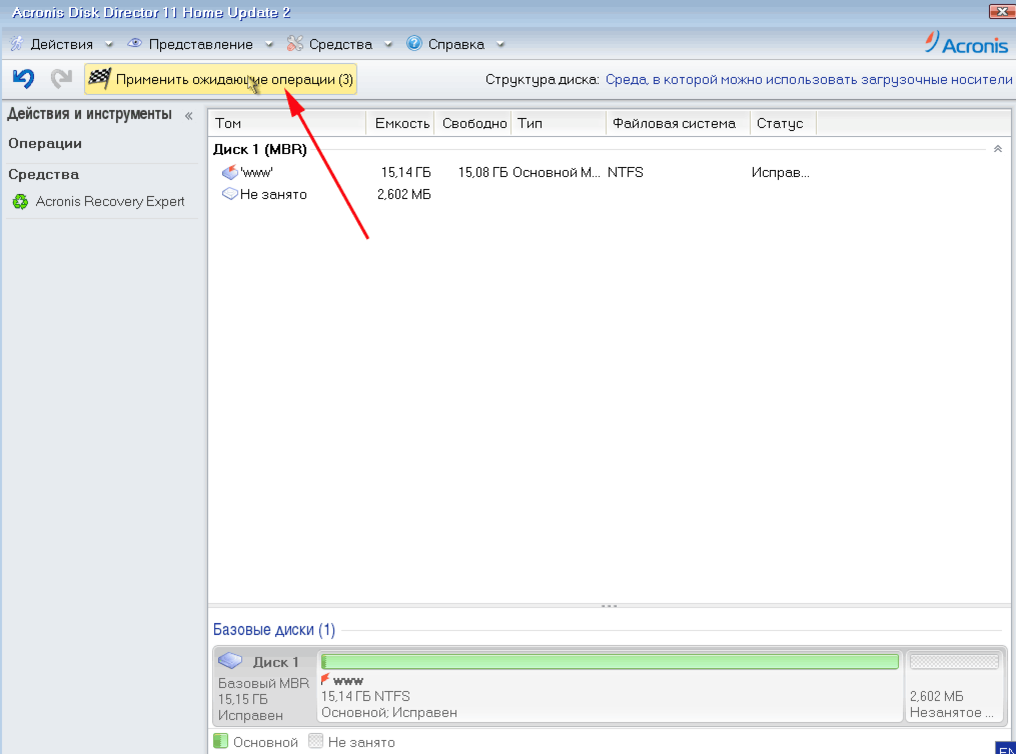Click the splitter handle dots above Базовые диски
The width and height of the screenshot is (1016, 754).
[x=609, y=606]
